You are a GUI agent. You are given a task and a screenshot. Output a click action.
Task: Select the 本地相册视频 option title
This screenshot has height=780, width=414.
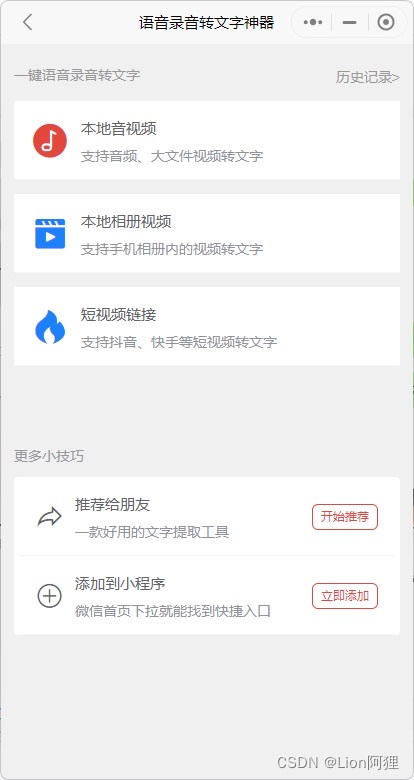click(126, 221)
